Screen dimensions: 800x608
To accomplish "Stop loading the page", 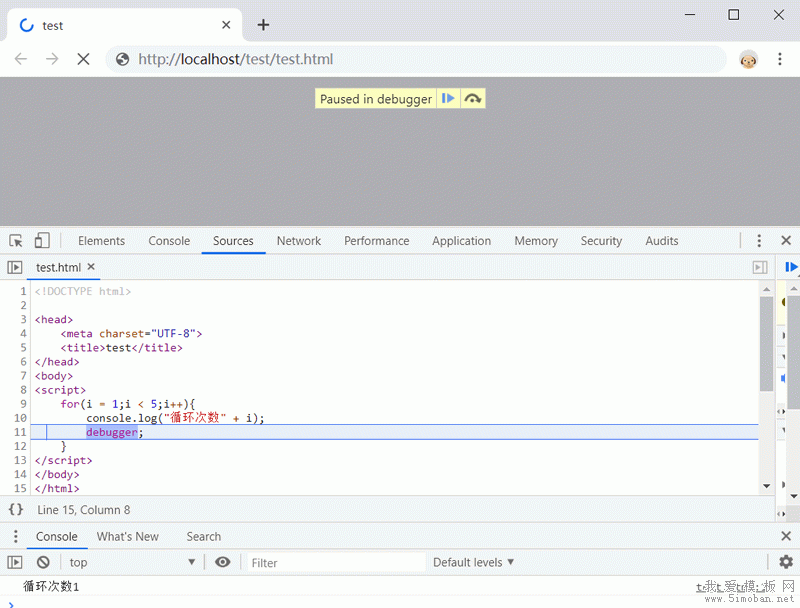I will tap(83, 59).
